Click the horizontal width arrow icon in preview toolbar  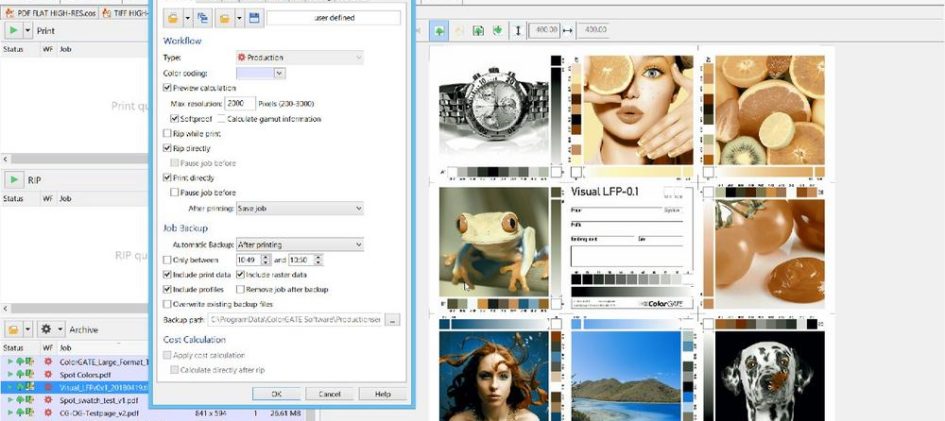point(568,30)
